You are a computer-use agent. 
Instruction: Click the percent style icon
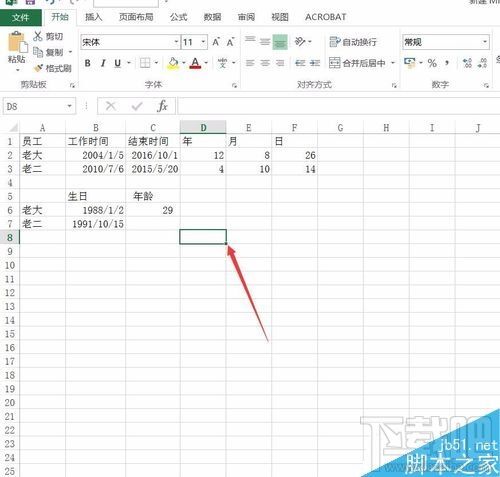432,63
